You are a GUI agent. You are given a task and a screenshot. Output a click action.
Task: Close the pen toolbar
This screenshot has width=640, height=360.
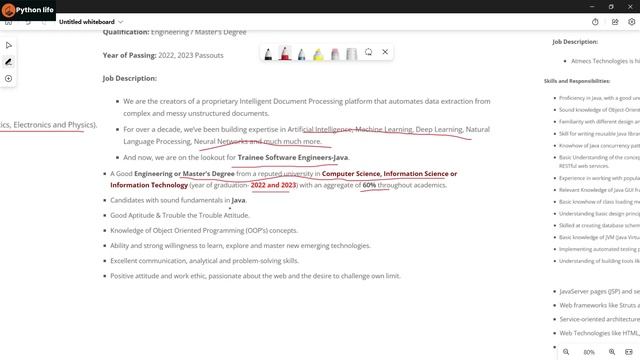point(385,52)
